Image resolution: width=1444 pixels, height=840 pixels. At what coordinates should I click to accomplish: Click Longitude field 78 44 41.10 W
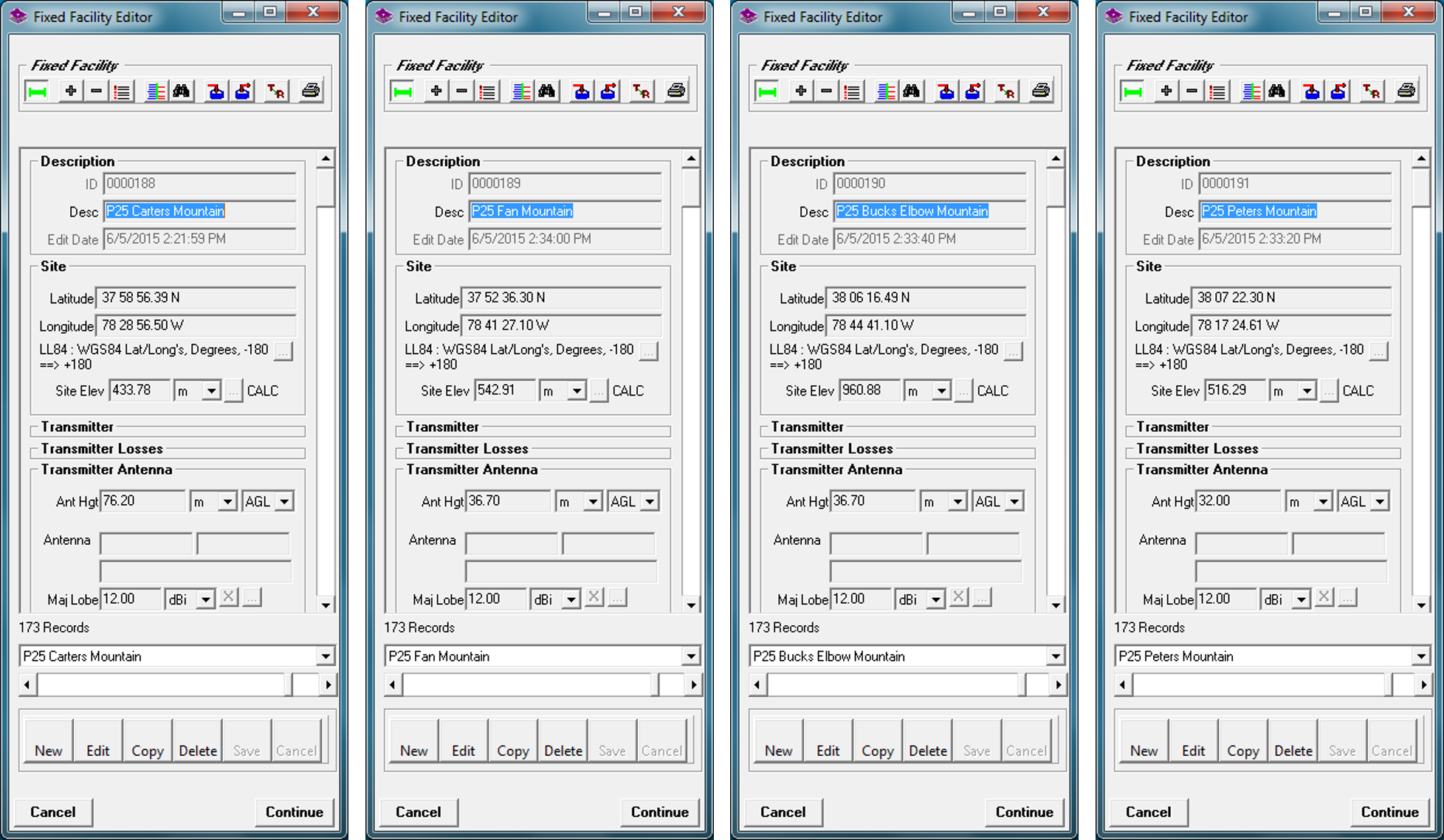coord(926,326)
